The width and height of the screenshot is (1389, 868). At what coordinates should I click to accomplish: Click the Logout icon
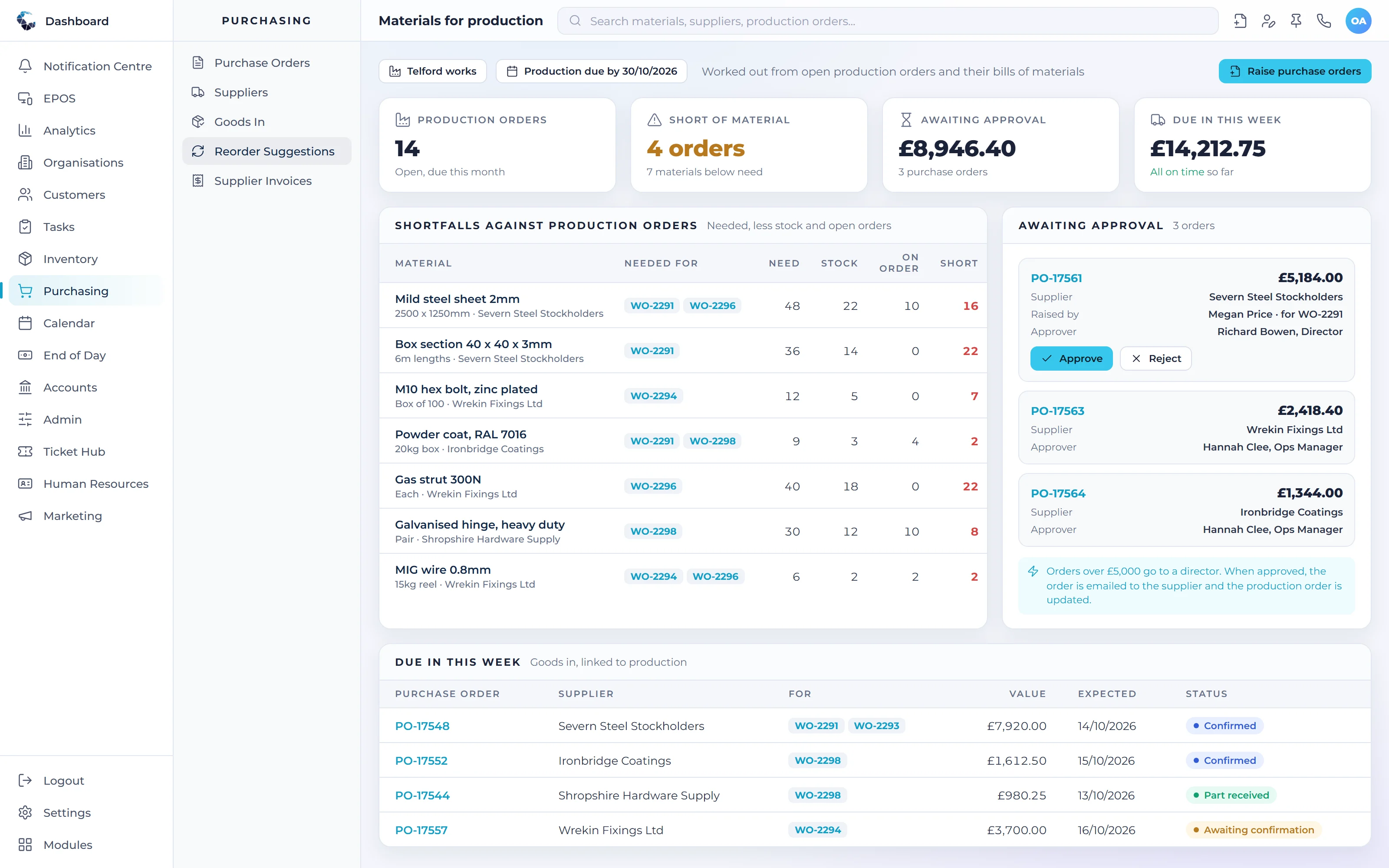click(x=25, y=781)
